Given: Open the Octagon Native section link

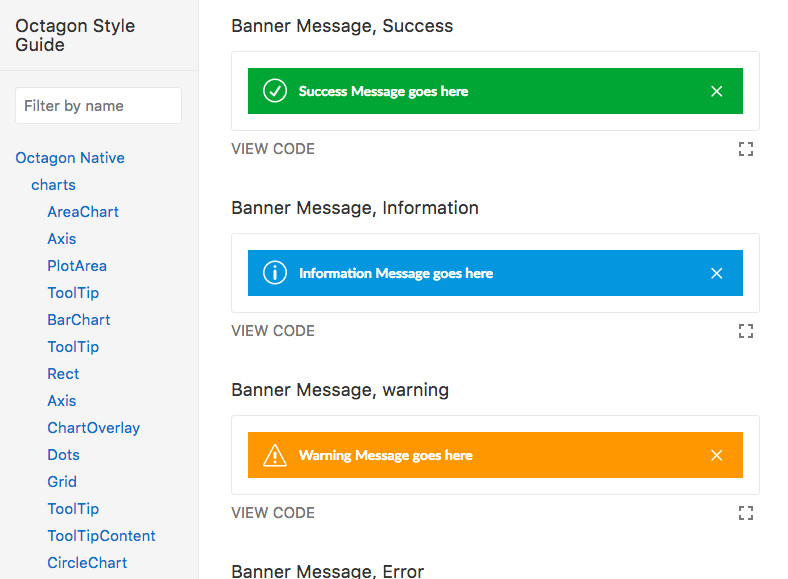Looking at the screenshot, I should point(70,158).
